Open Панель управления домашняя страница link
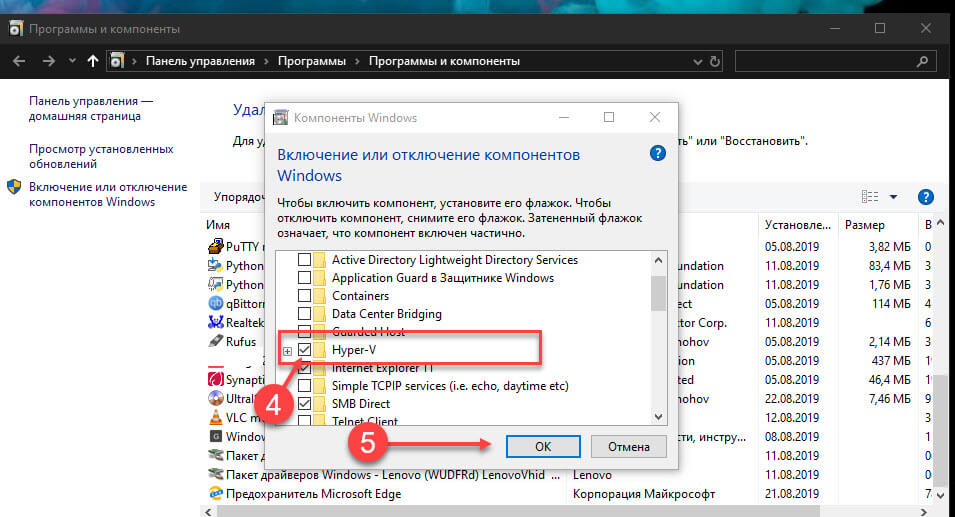Viewport: 955px width, 517px height. 91,108
